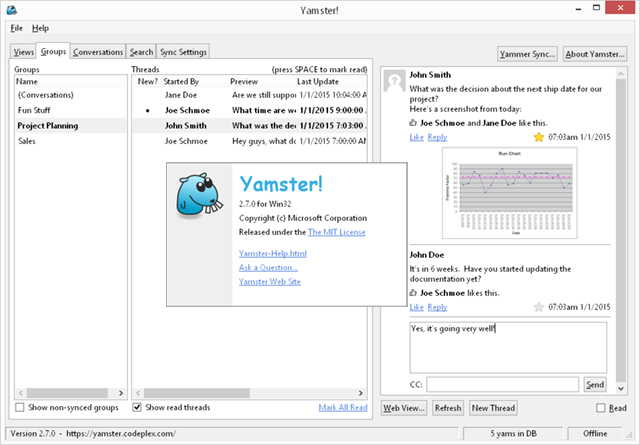The height and width of the screenshot is (445, 640).
Task: Click the Refresh button
Action: coord(448,408)
